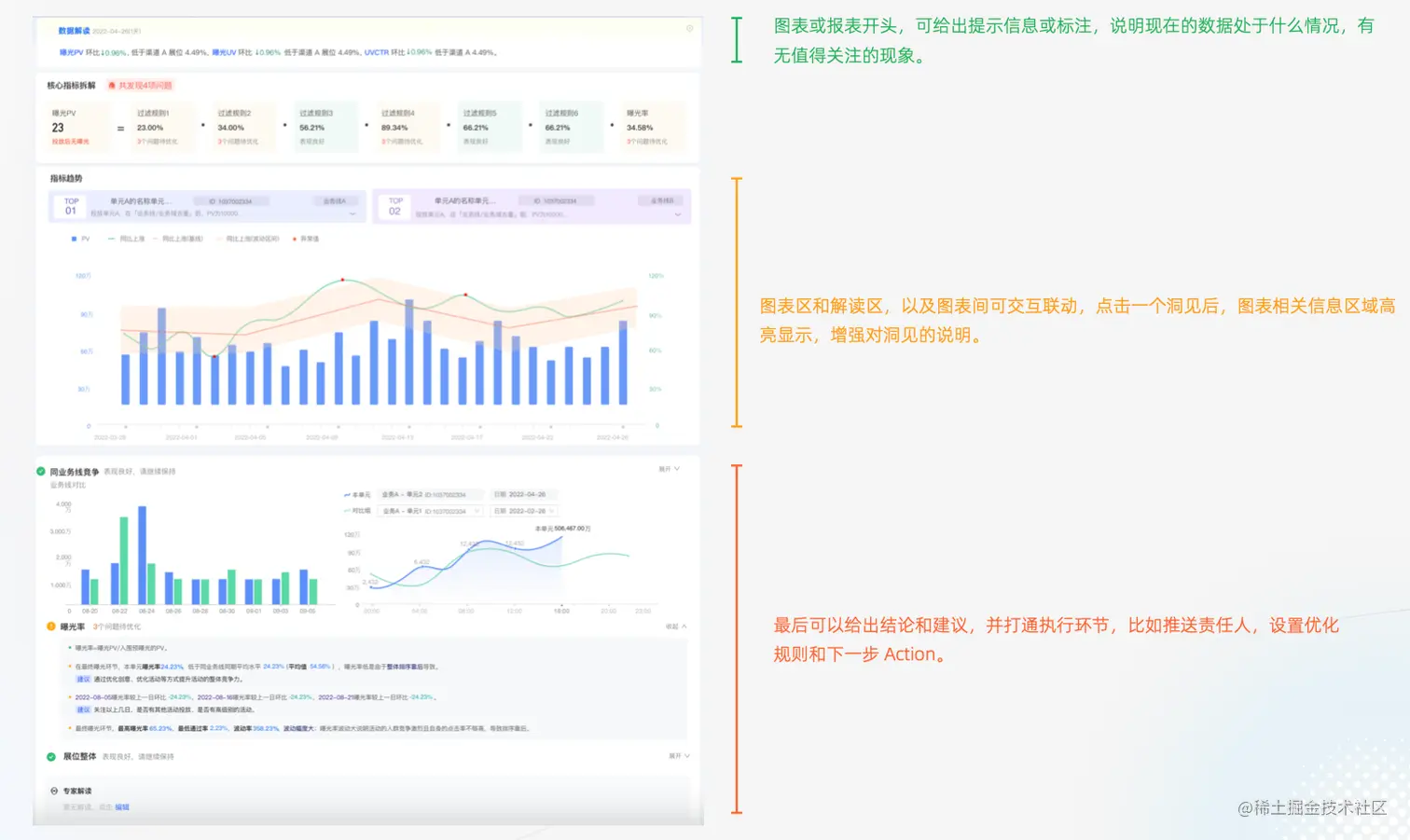1410x840 pixels.
Task: Select the 过滤规则6 card
Action: [x=571, y=127]
